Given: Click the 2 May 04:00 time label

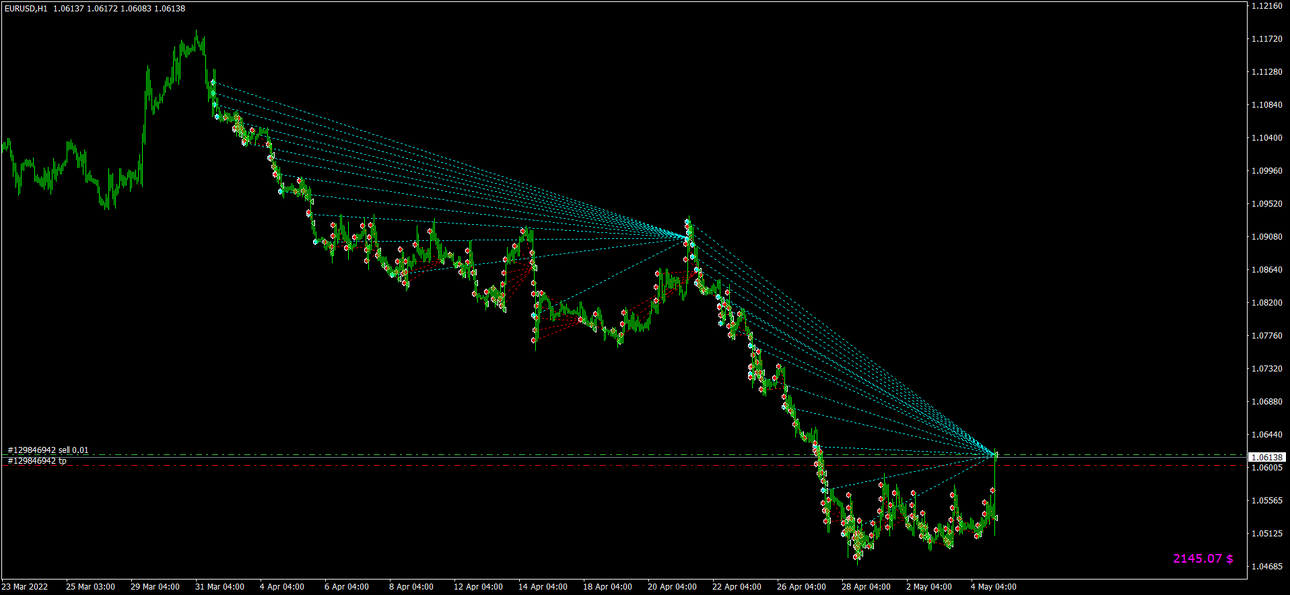Looking at the screenshot, I should [x=928, y=587].
